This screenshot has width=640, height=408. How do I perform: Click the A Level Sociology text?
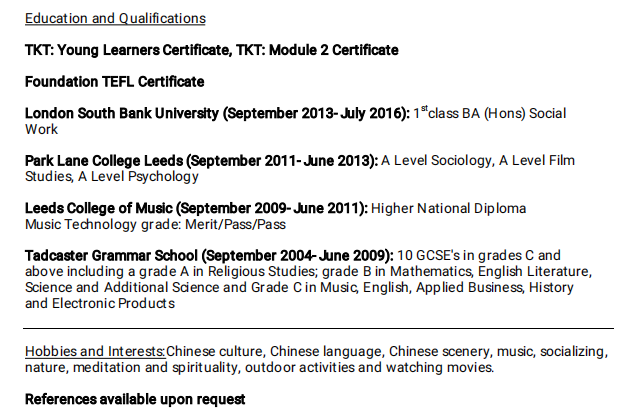(436, 161)
